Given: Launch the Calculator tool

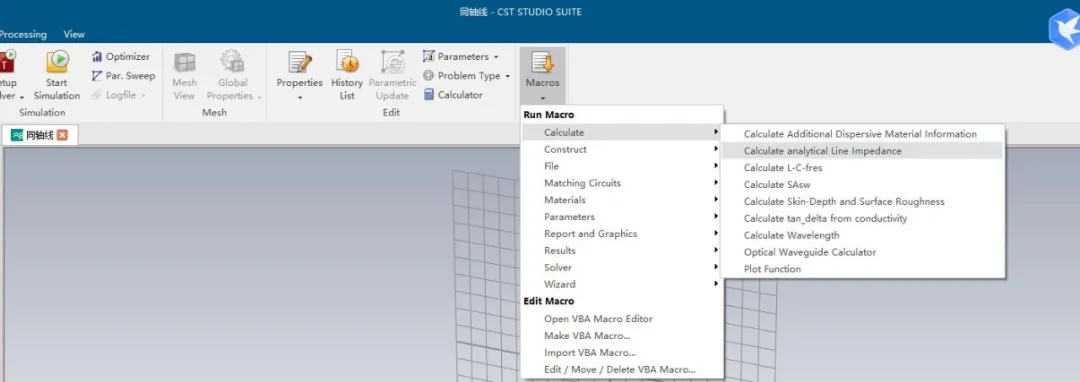Looking at the screenshot, I should (453, 95).
